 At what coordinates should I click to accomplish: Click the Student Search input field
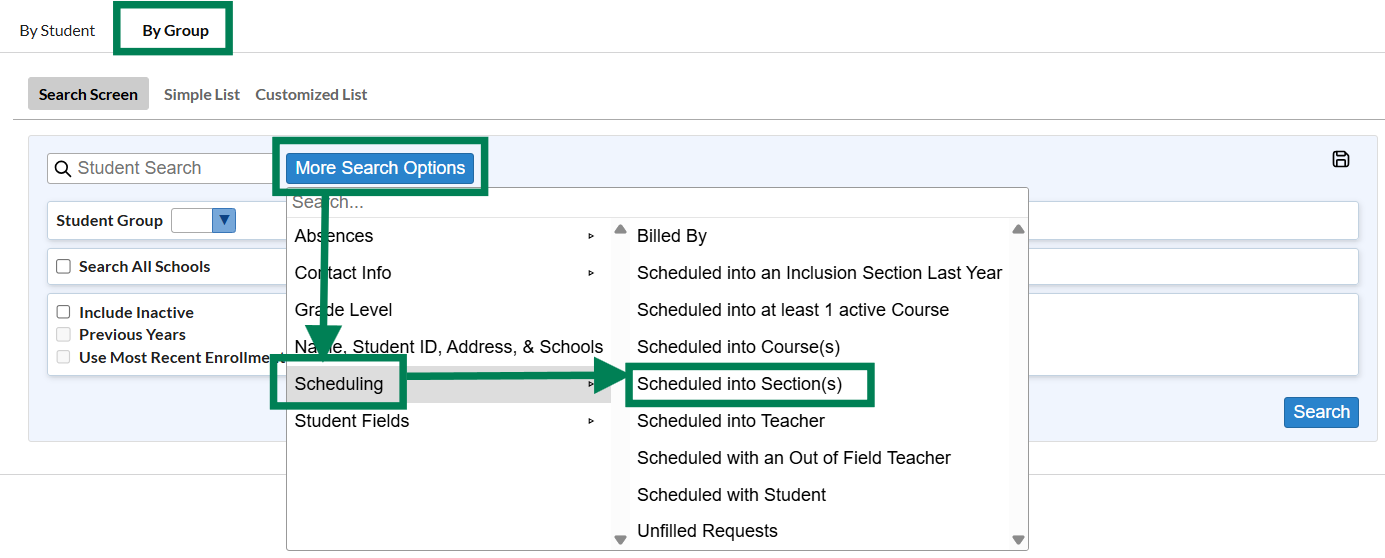tap(164, 168)
